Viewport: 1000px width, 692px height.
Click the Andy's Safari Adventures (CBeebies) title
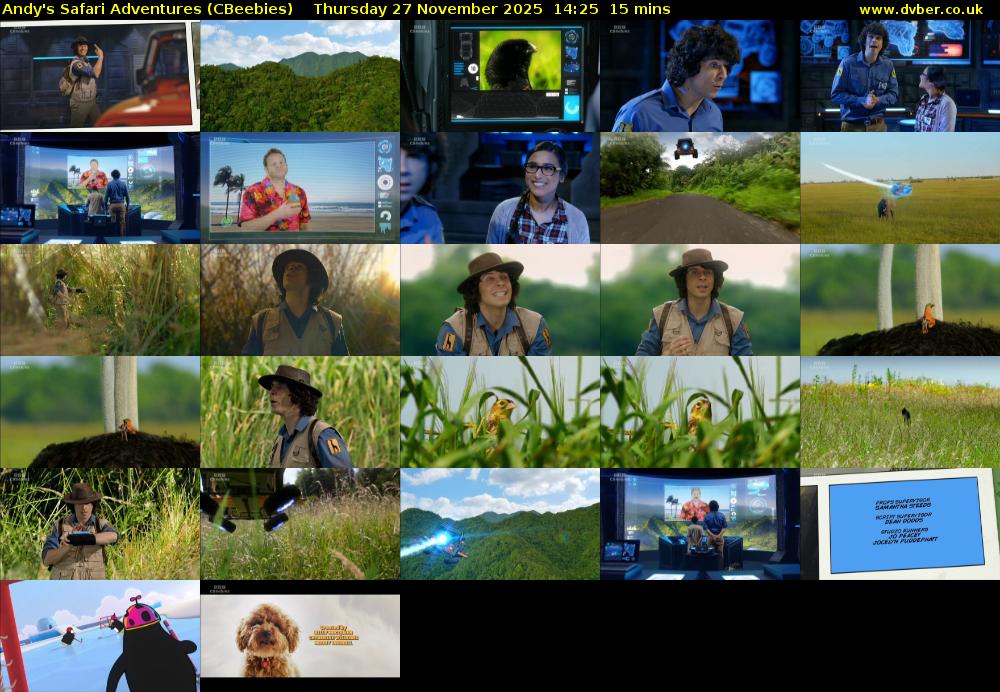[x=148, y=9]
